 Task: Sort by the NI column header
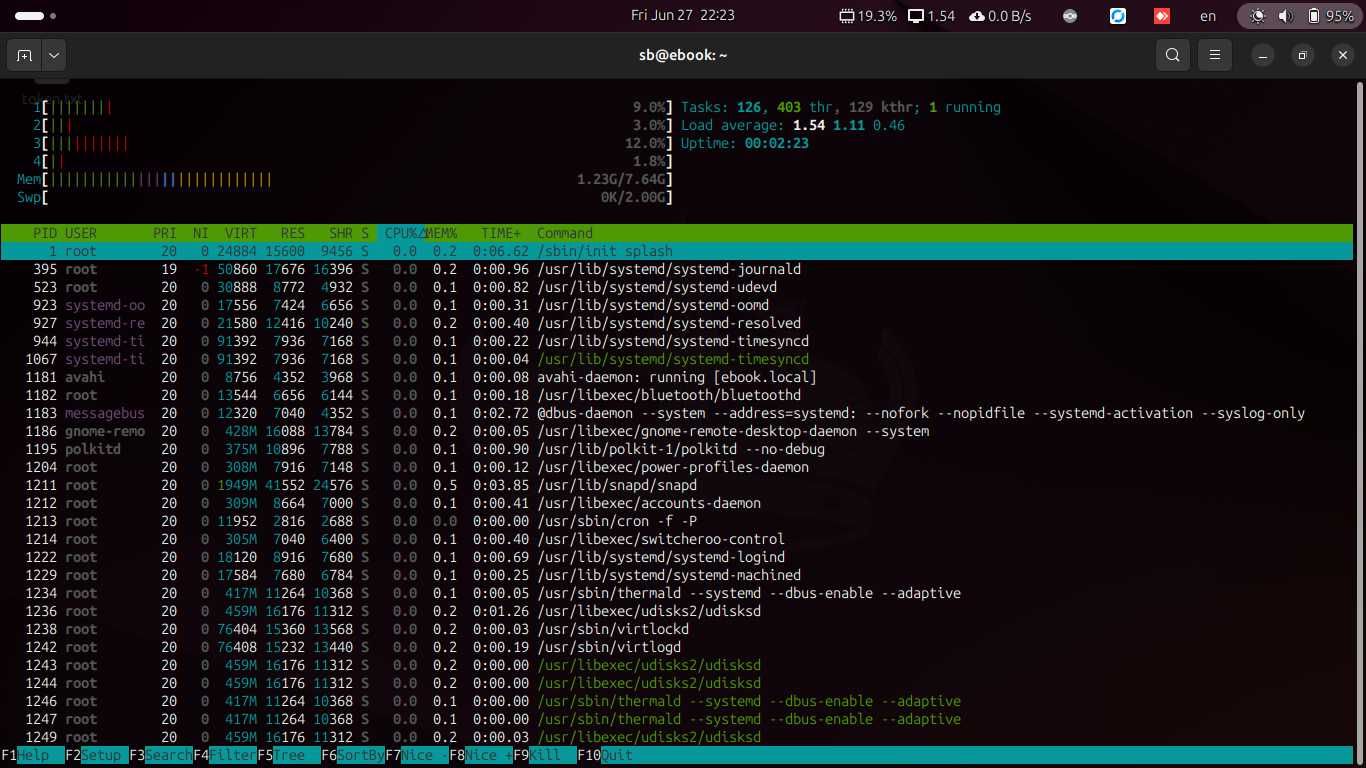pyautogui.click(x=201, y=233)
